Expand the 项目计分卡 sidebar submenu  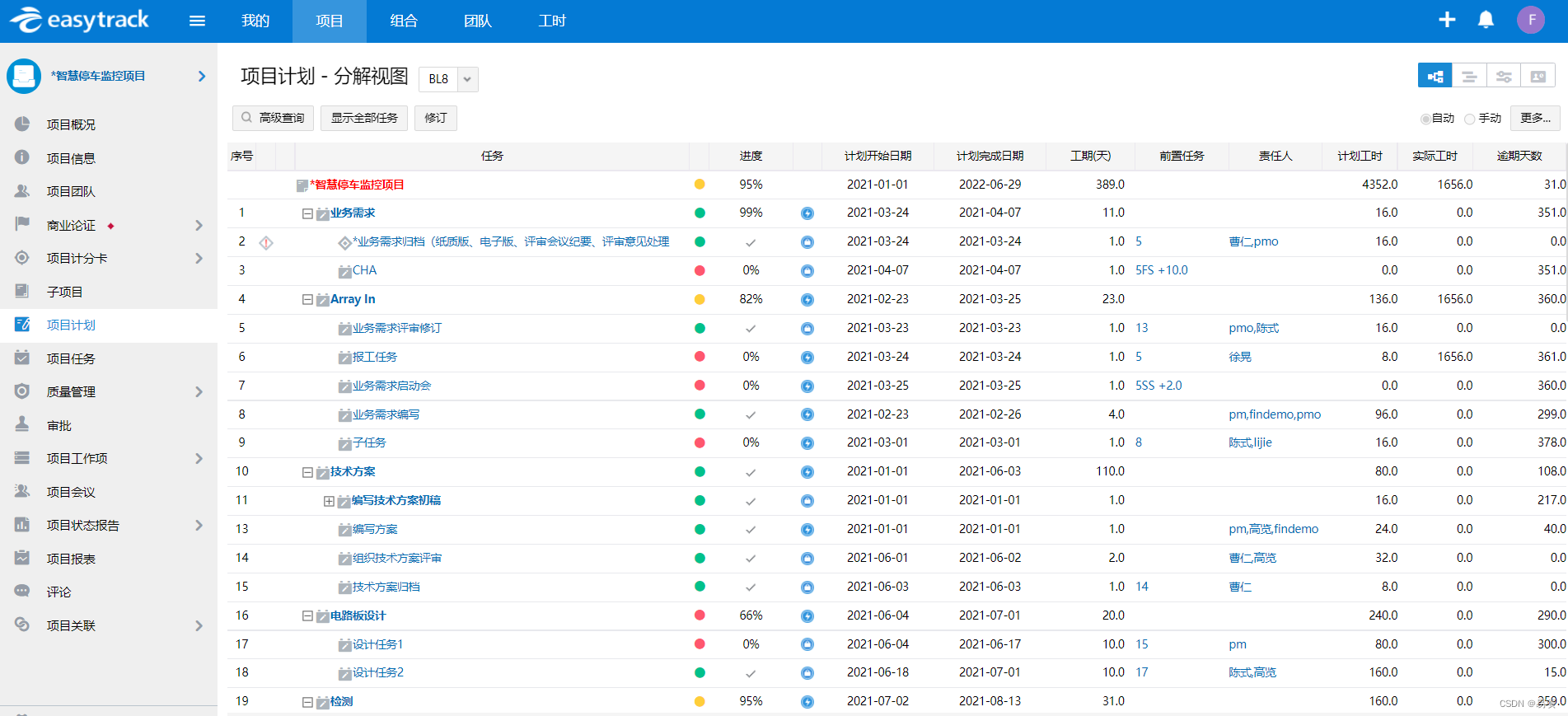tap(199, 258)
